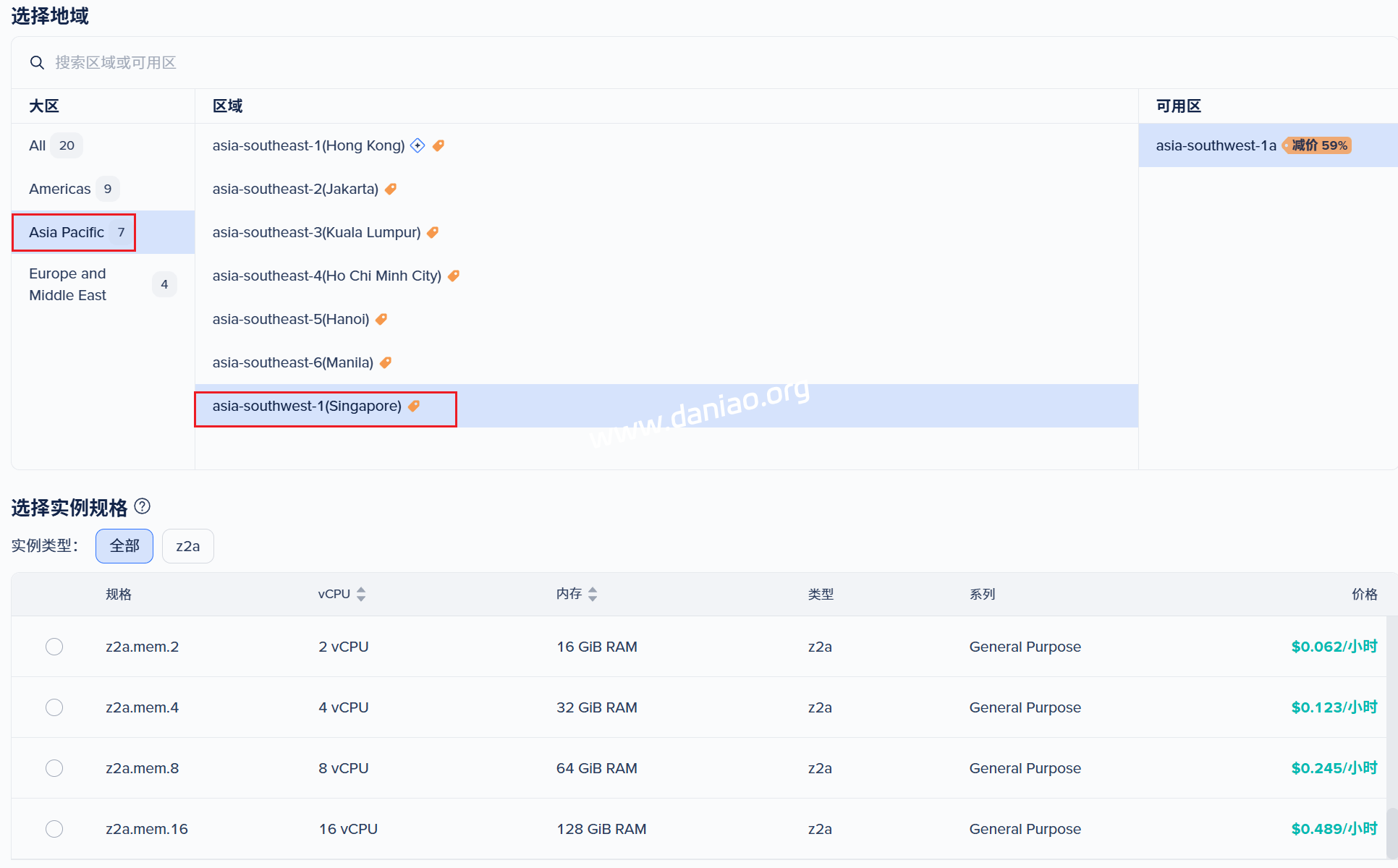This screenshot has width=1398, height=868.
Task: Click the orange tag icon next to Jakarta
Action: (x=391, y=189)
